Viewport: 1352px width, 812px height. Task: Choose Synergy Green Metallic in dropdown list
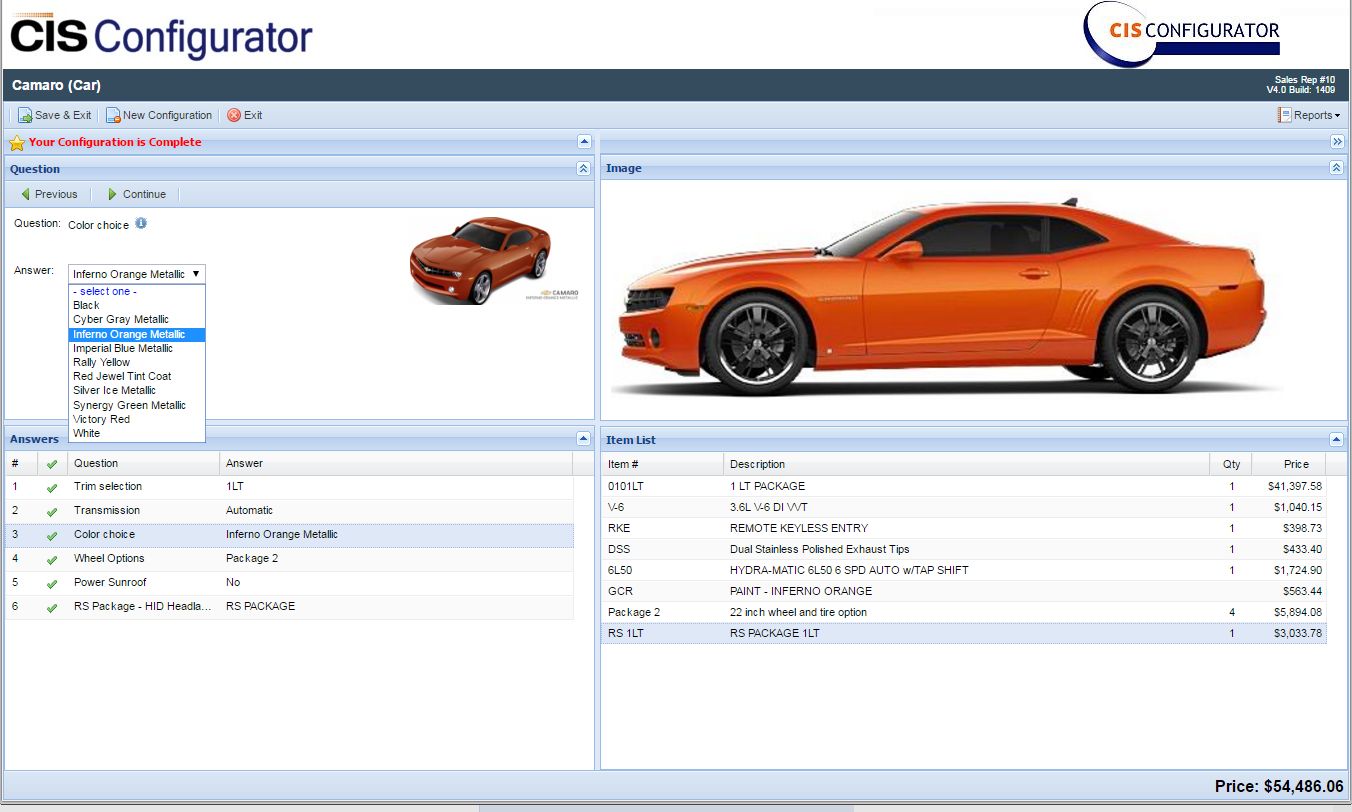coord(130,405)
